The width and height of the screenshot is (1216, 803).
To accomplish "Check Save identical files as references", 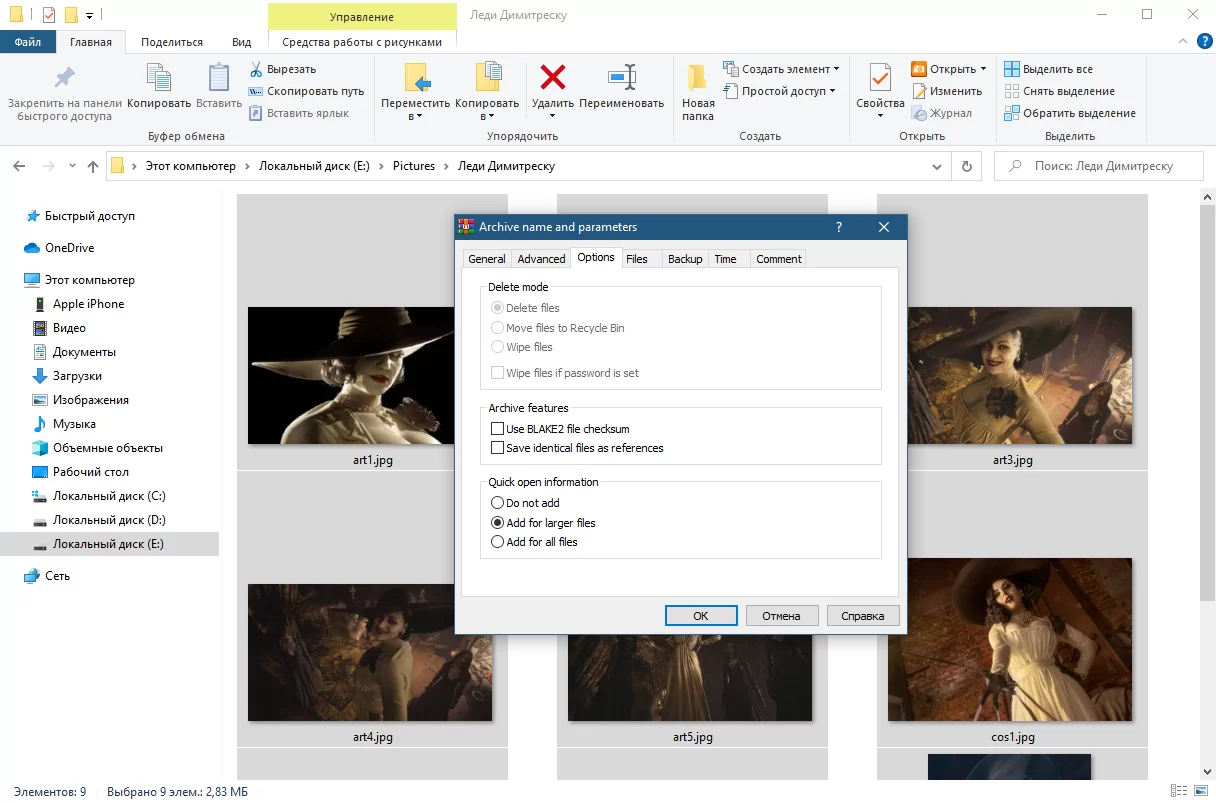I will (498, 448).
